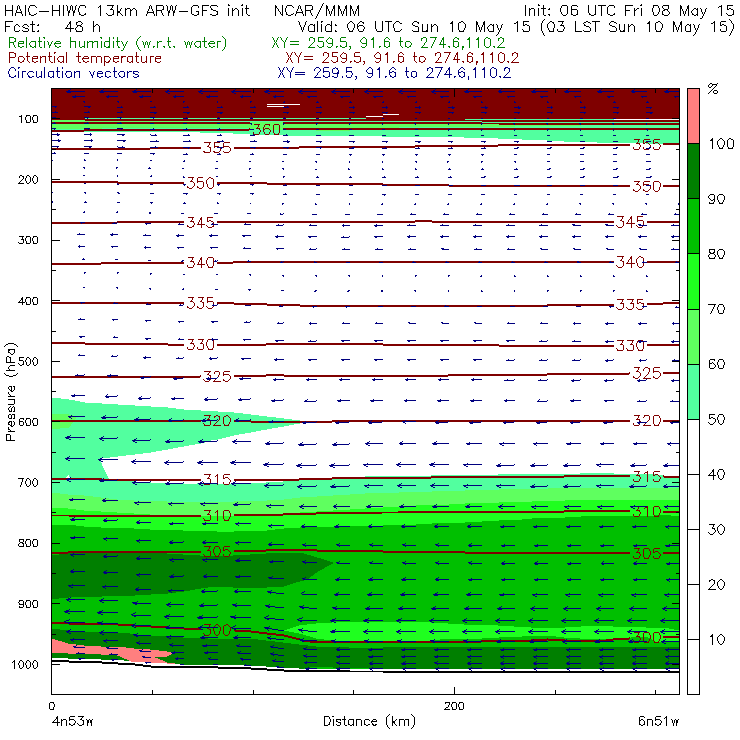Click the right '340' contour label
740x740 pixels.
(x=630, y=262)
